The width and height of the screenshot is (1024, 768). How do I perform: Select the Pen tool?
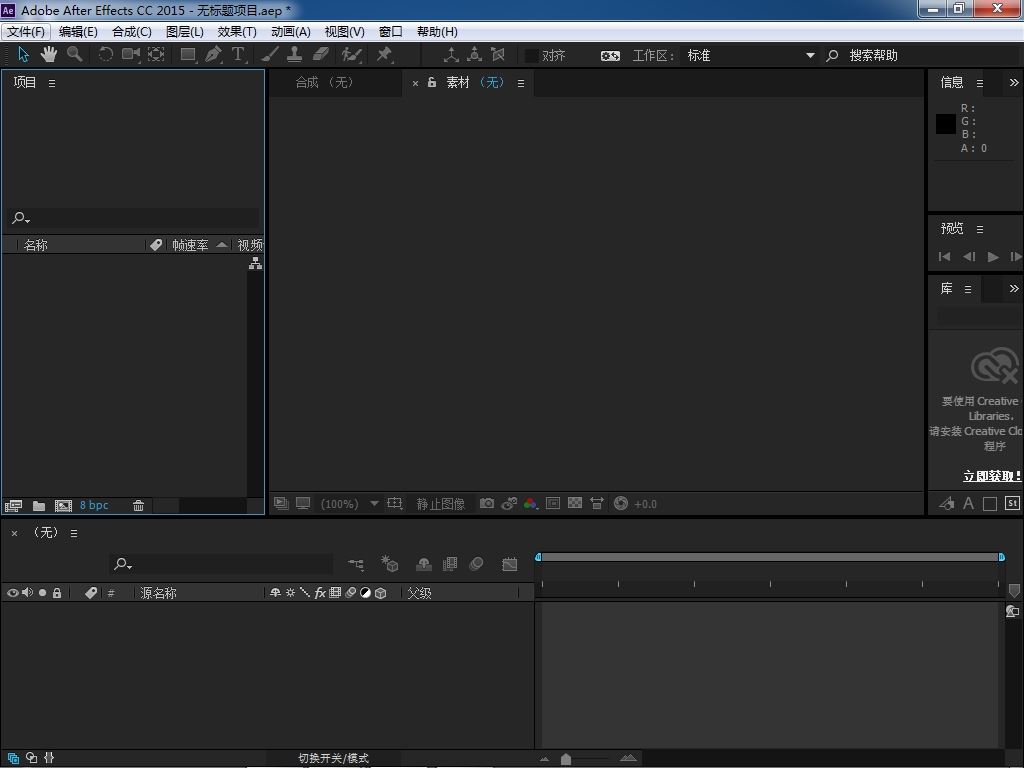point(213,55)
